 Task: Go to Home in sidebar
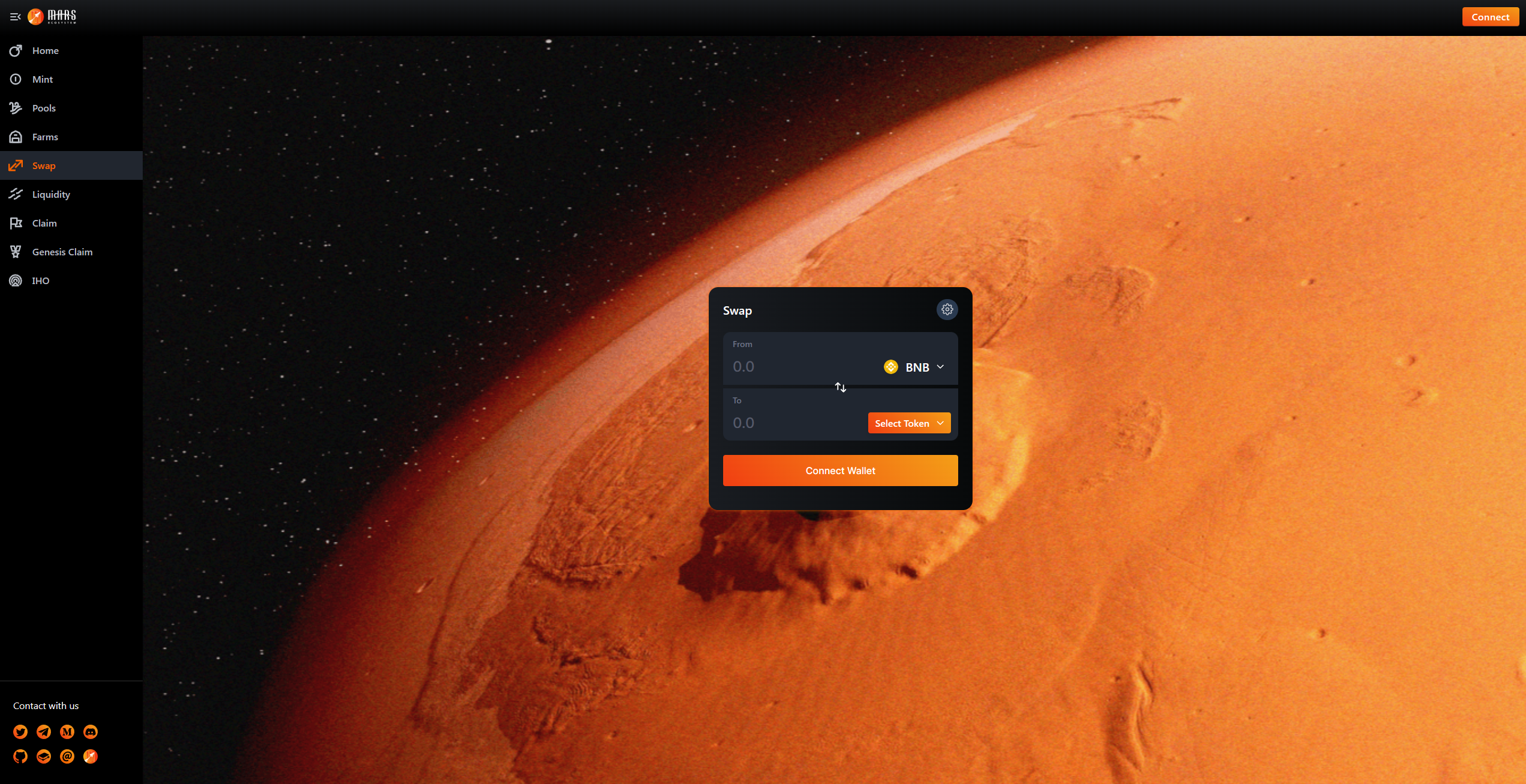point(71,50)
